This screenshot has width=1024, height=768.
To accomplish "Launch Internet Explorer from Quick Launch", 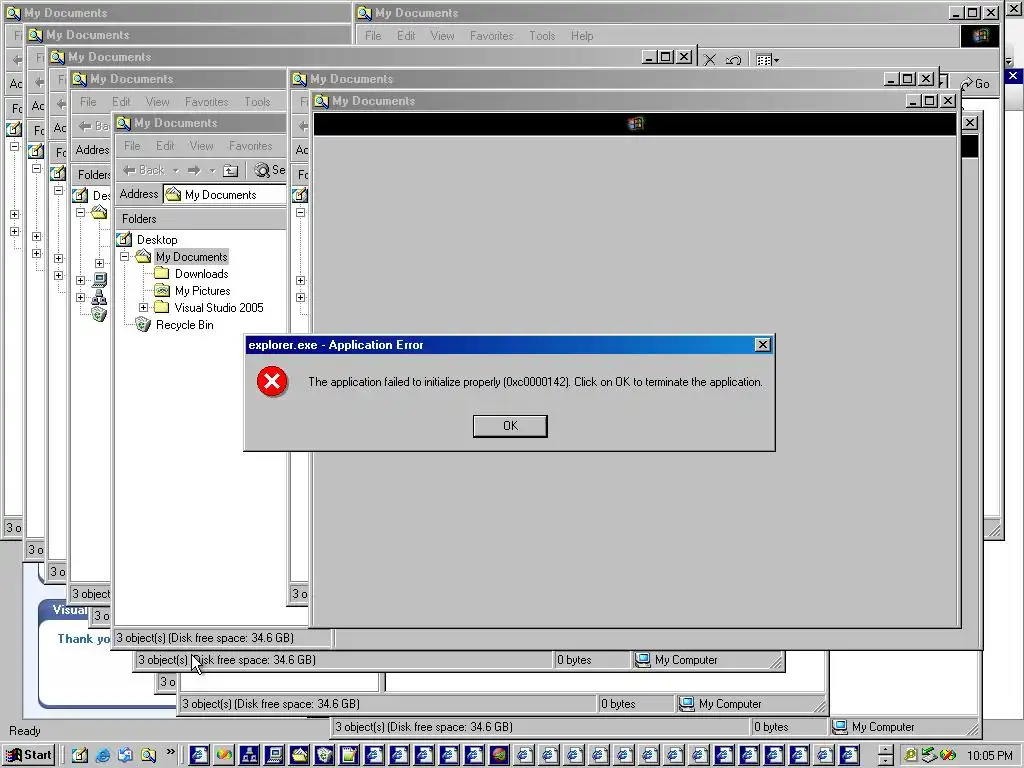I will (x=103, y=756).
